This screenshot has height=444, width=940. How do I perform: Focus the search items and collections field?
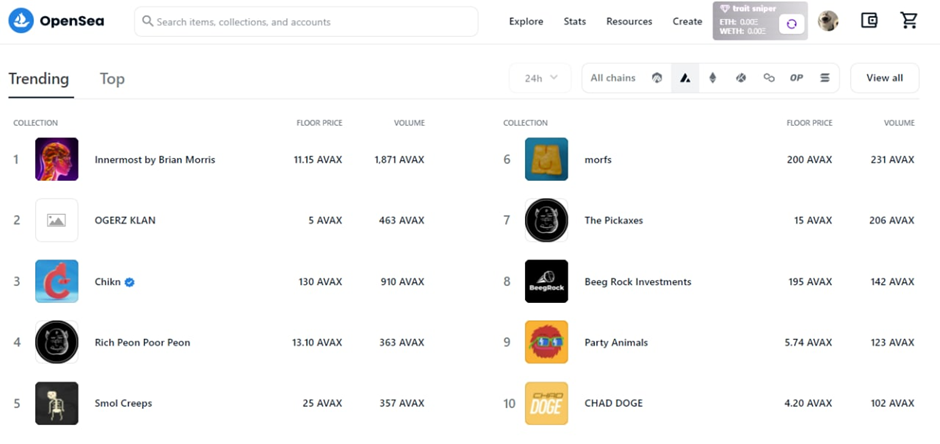(x=306, y=22)
